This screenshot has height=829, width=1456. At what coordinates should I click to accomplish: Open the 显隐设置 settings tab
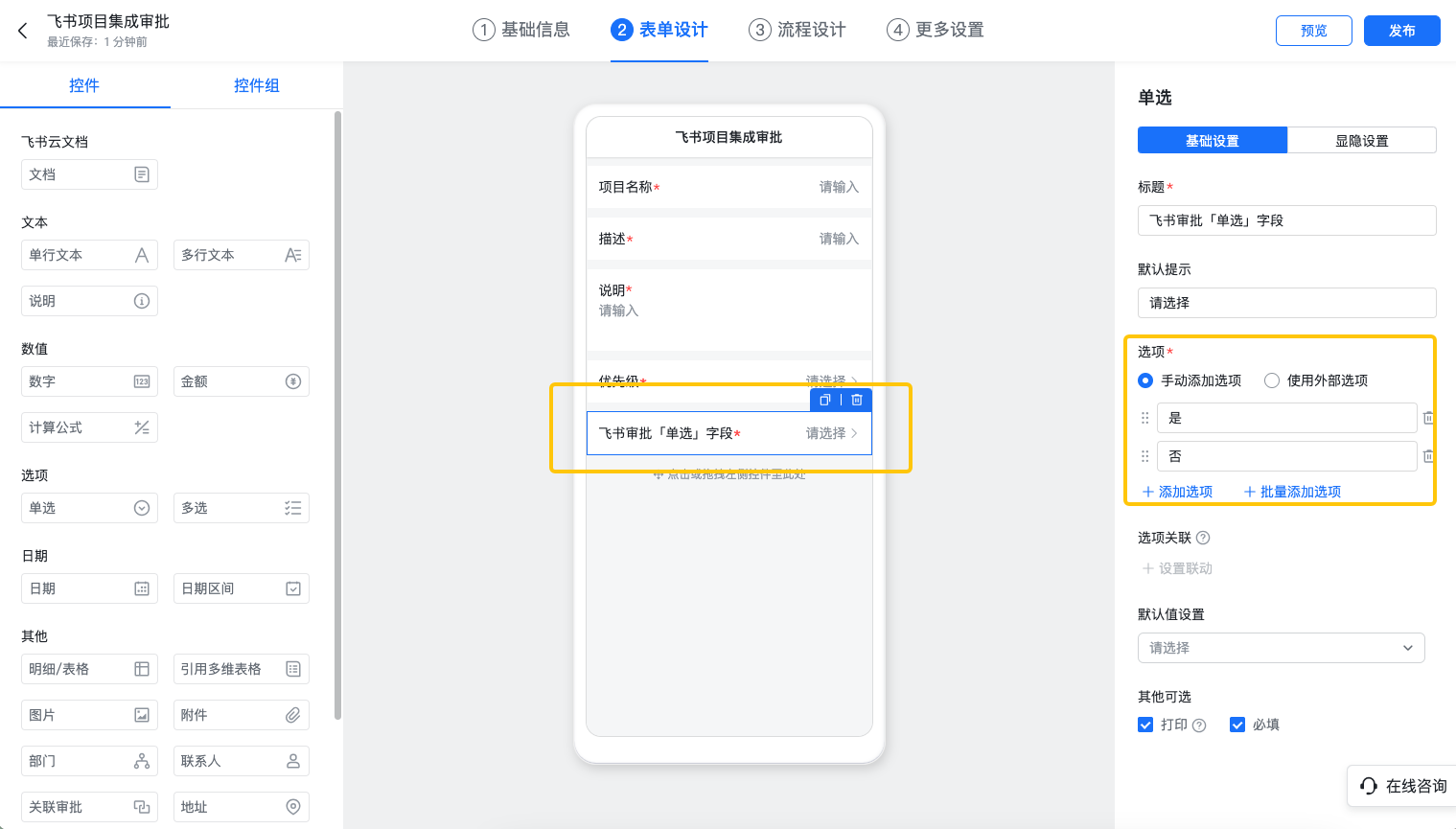tap(1362, 140)
